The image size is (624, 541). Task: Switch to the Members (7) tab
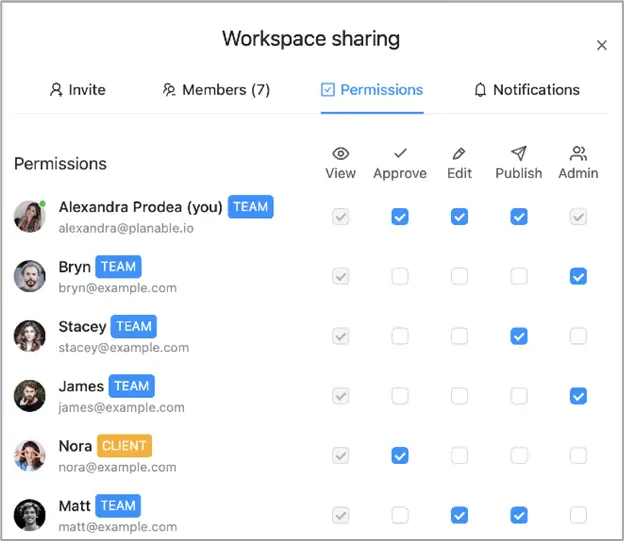216,90
